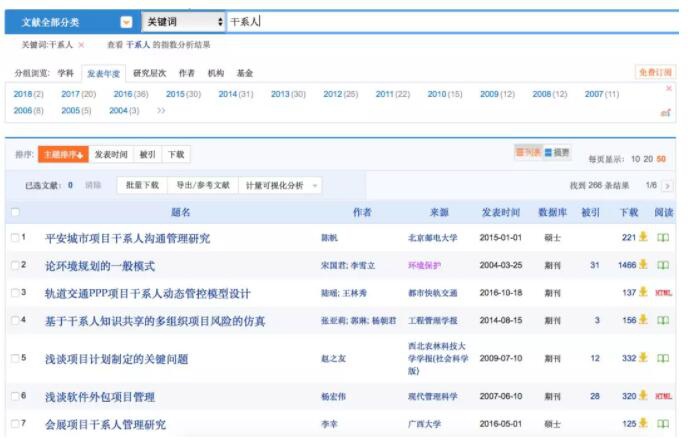Click the 批量下载 button

142,186
